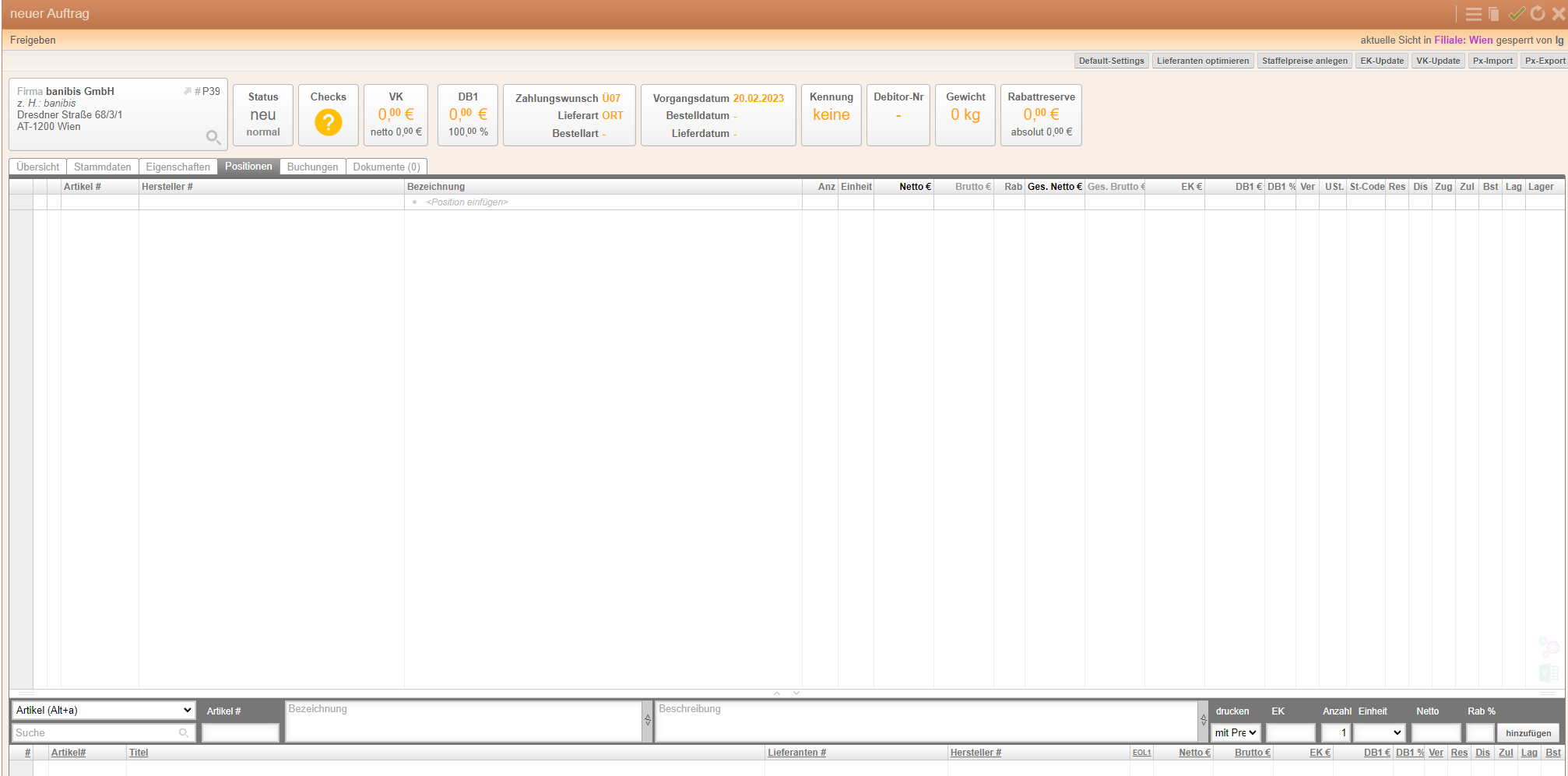The height and width of the screenshot is (776, 1568).
Task: Open the Eigenschaften tab
Action: 178,167
